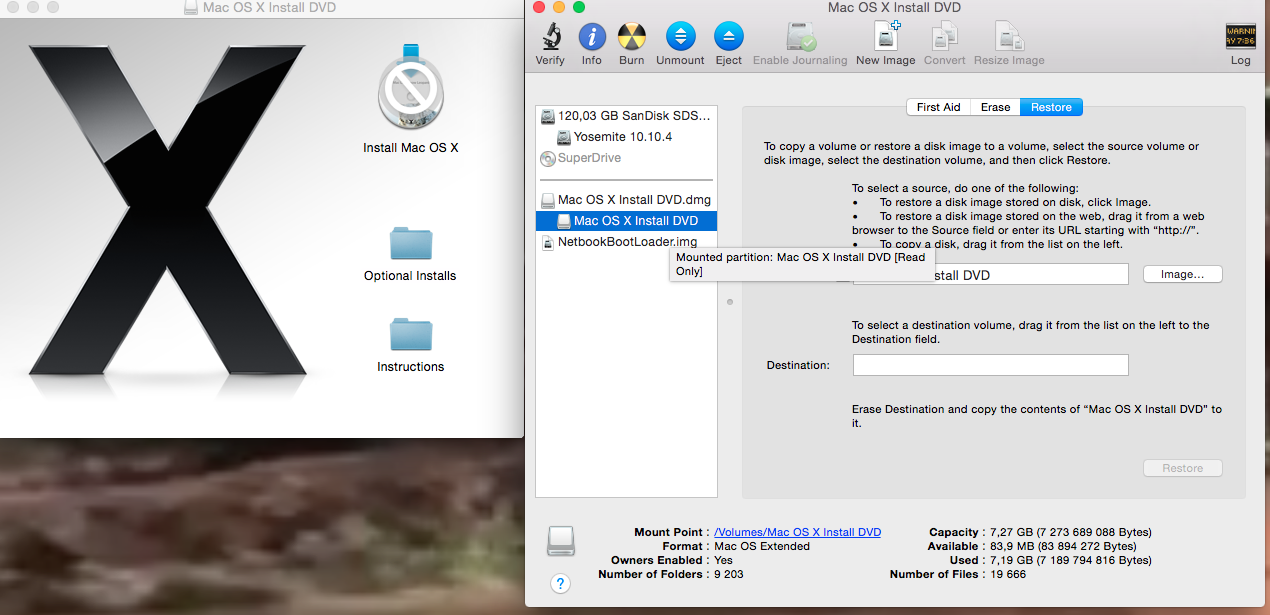Switch to the First Aid tab
This screenshot has height=615, width=1270.
(x=938, y=107)
